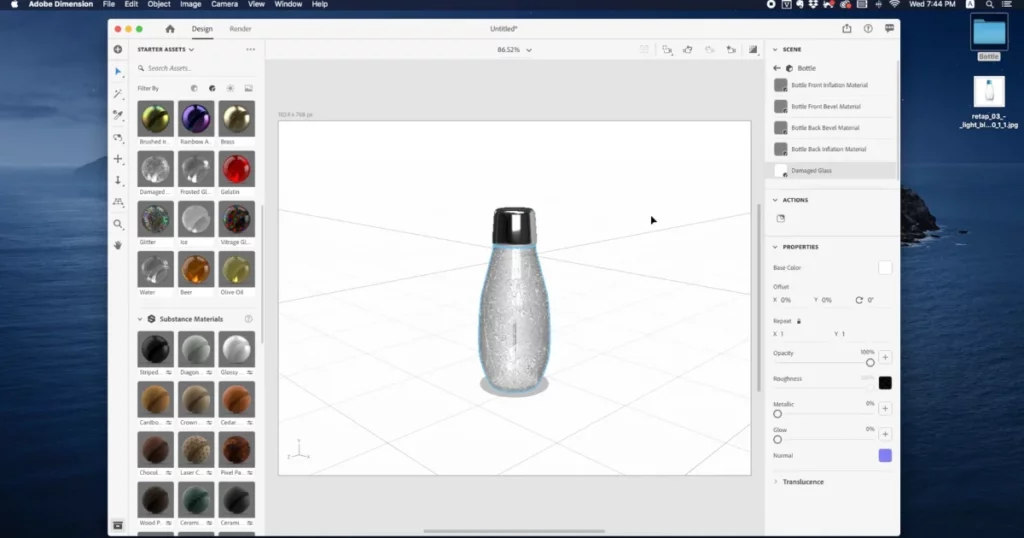Select Bottle Back Inflation Material
This screenshot has width=1024, height=538.
click(831, 150)
